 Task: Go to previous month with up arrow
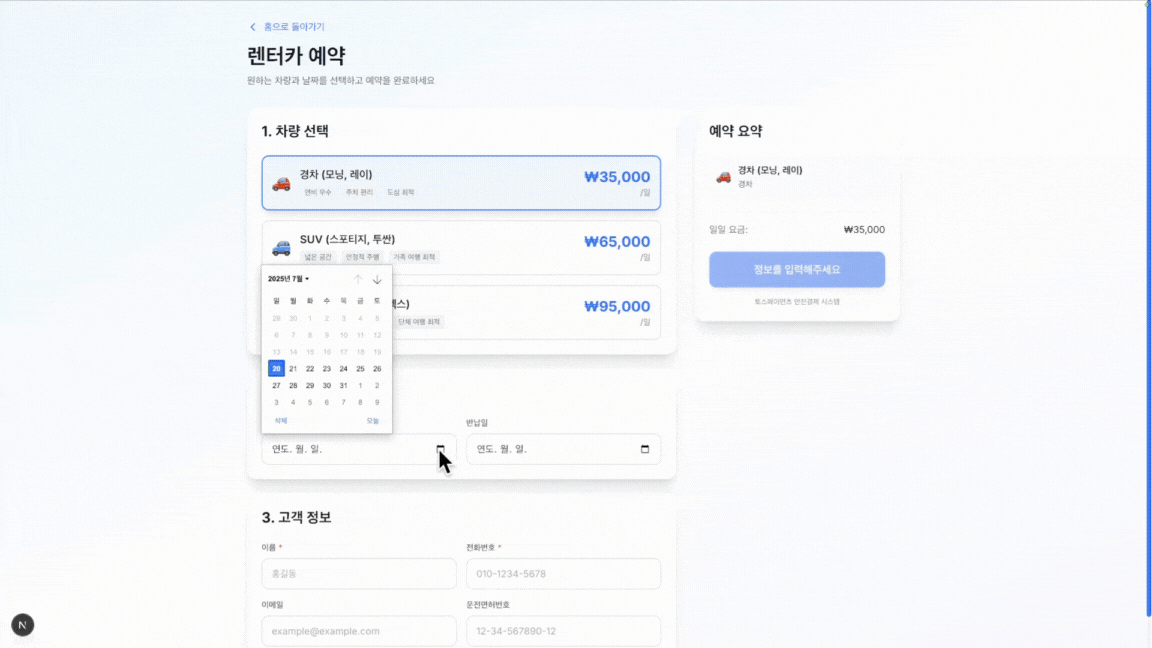pos(358,279)
